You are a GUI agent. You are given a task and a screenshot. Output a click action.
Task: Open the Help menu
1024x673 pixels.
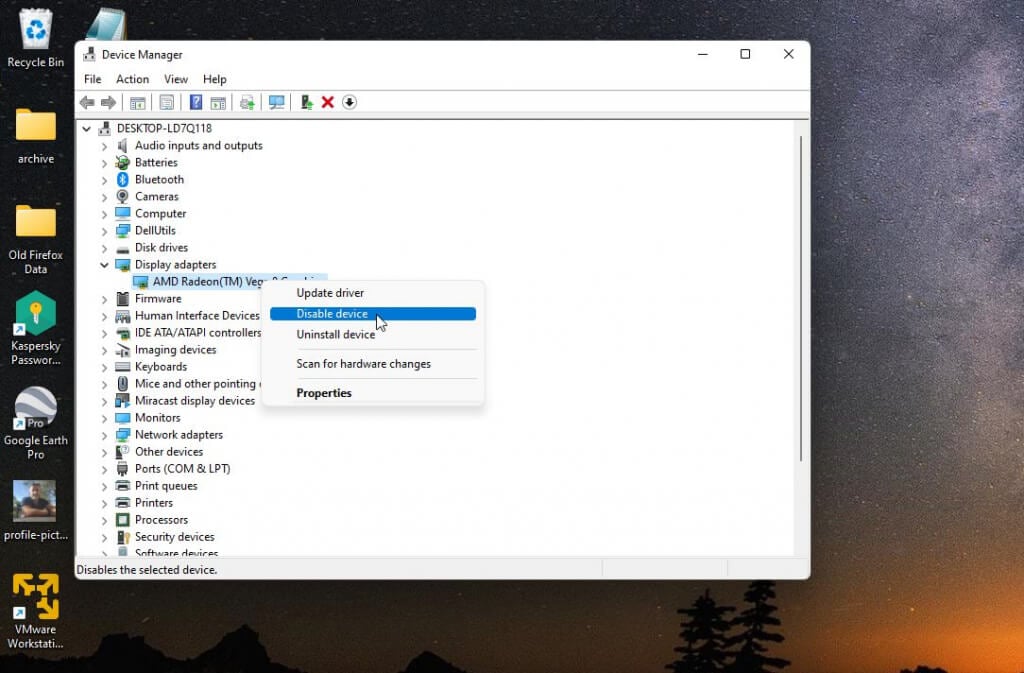(214, 79)
